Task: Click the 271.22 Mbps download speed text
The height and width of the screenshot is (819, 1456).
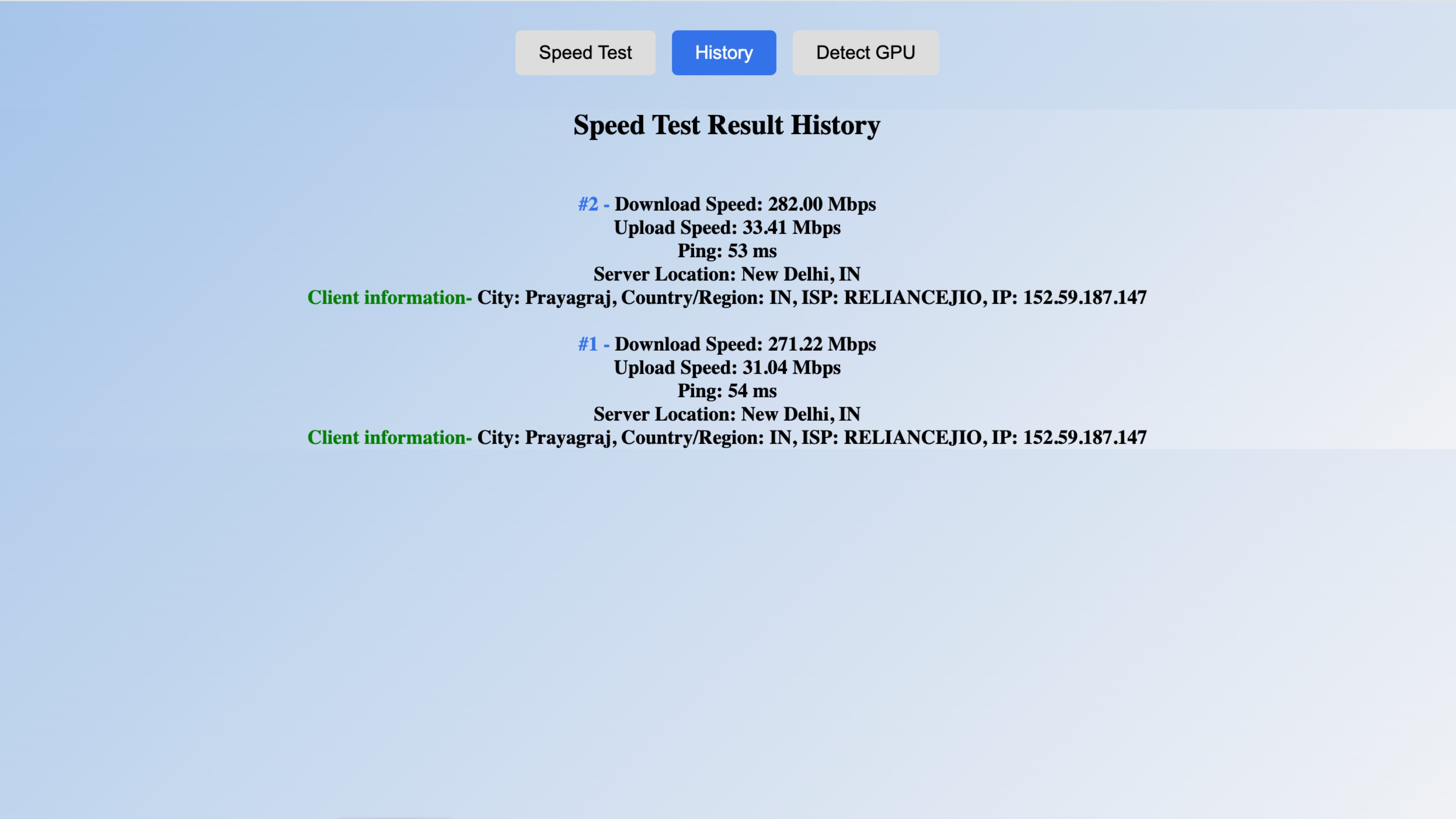Action: [x=821, y=344]
